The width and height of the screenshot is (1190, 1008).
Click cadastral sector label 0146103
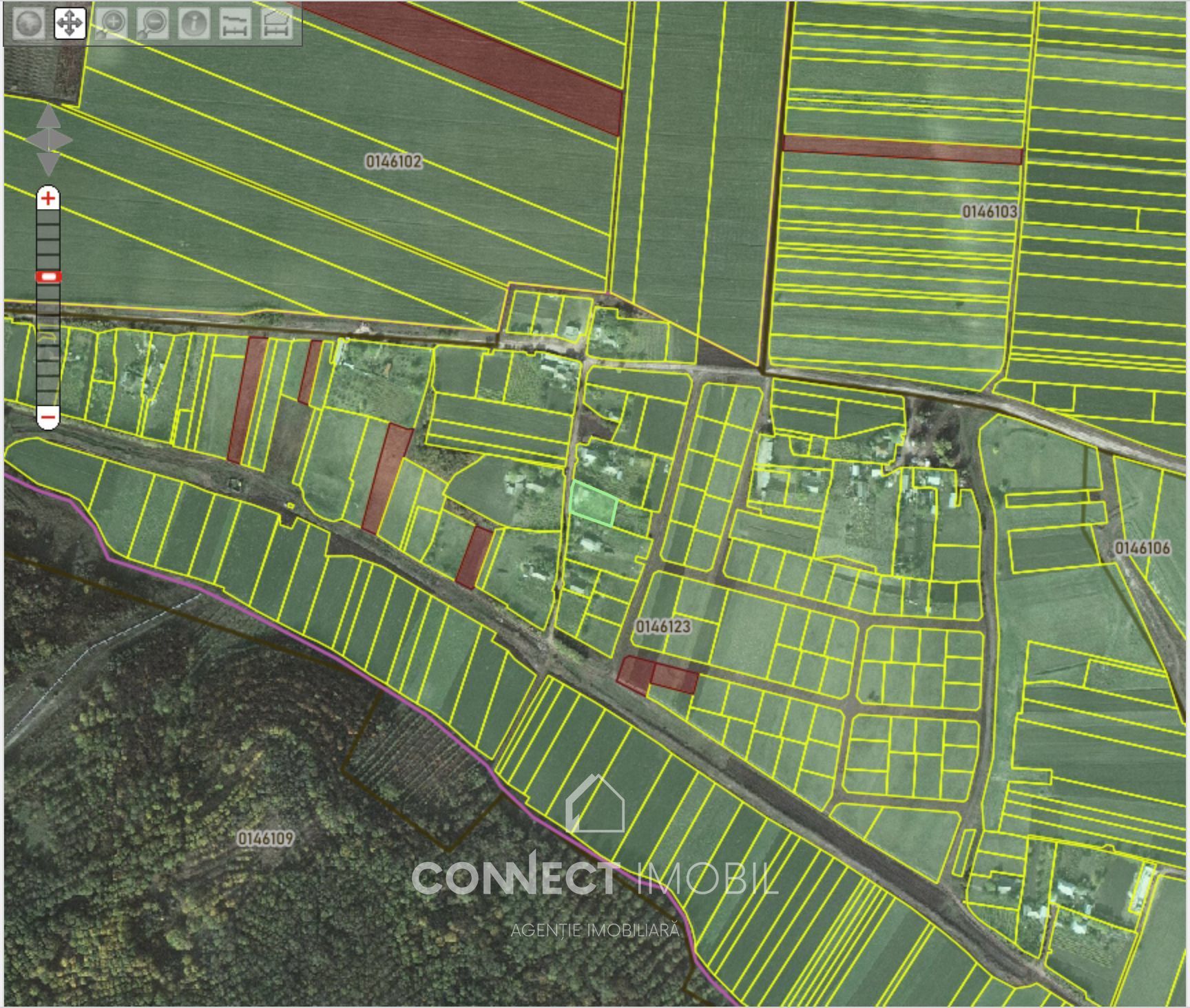[989, 211]
